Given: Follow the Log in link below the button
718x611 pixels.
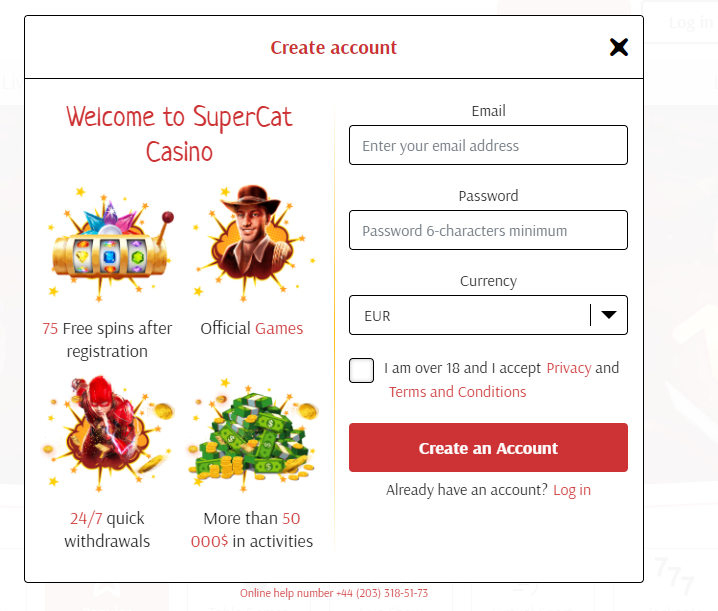Looking at the screenshot, I should (571, 490).
